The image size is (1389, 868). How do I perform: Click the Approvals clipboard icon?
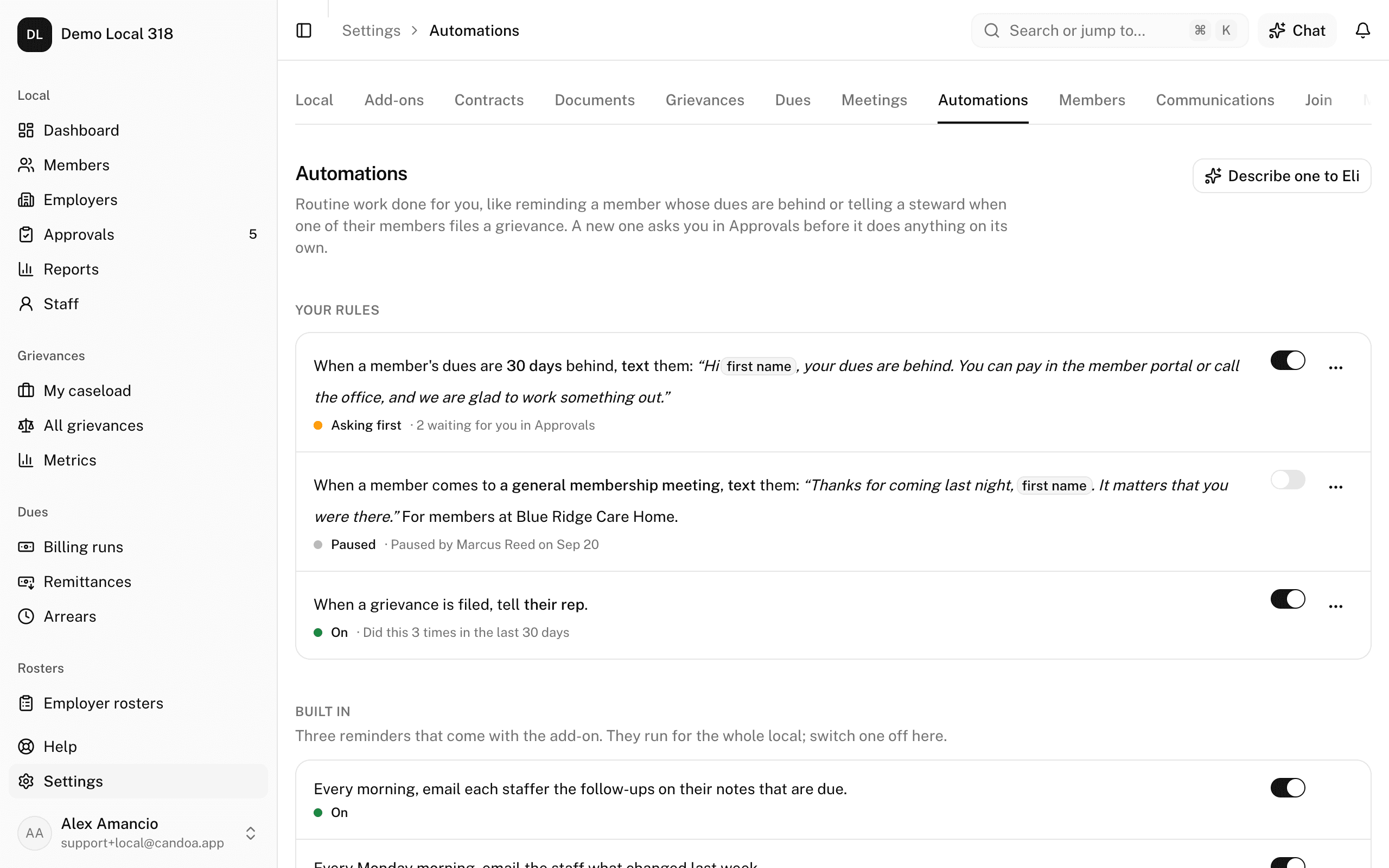pos(26,235)
